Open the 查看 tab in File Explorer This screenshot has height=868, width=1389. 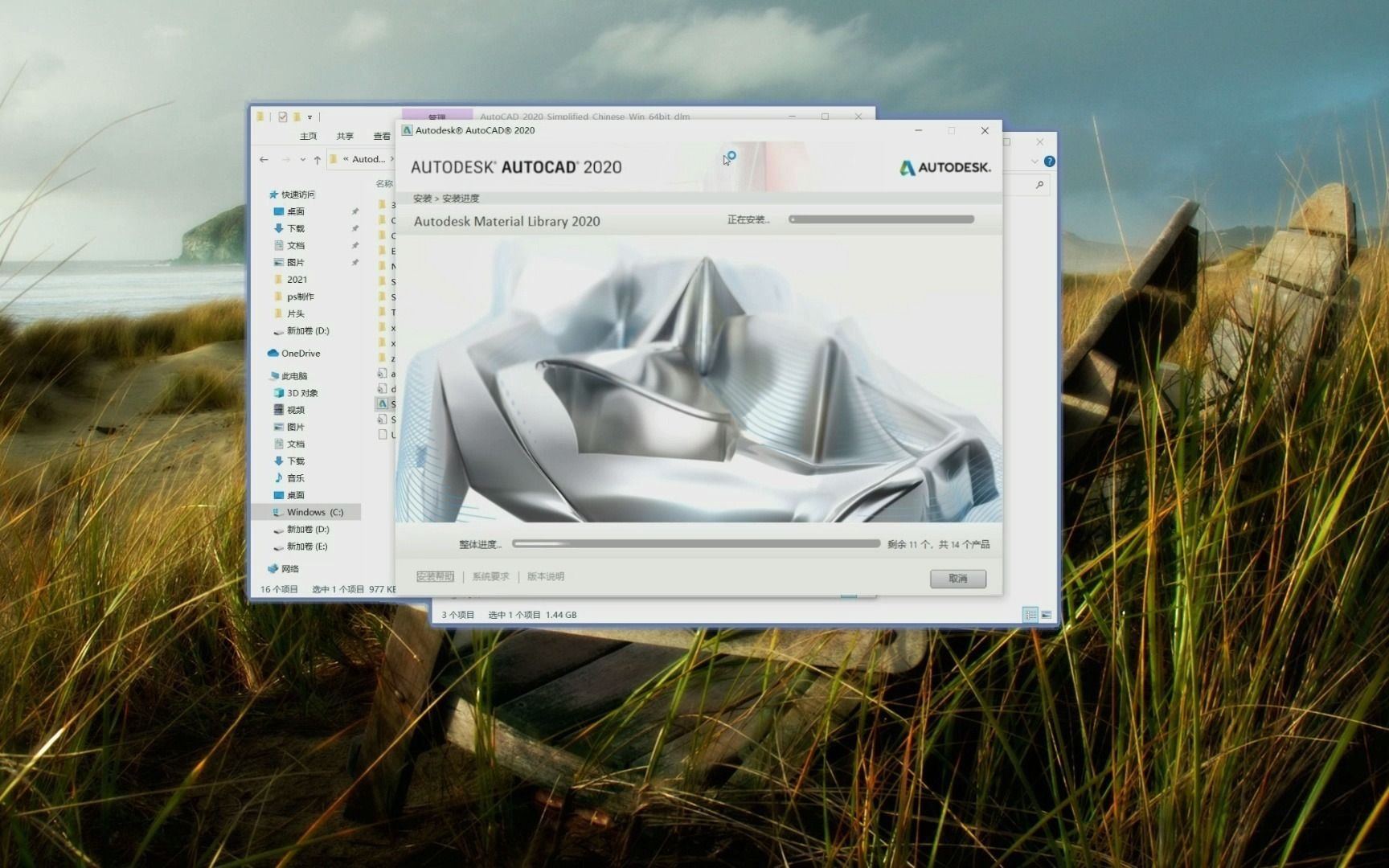[x=382, y=137]
